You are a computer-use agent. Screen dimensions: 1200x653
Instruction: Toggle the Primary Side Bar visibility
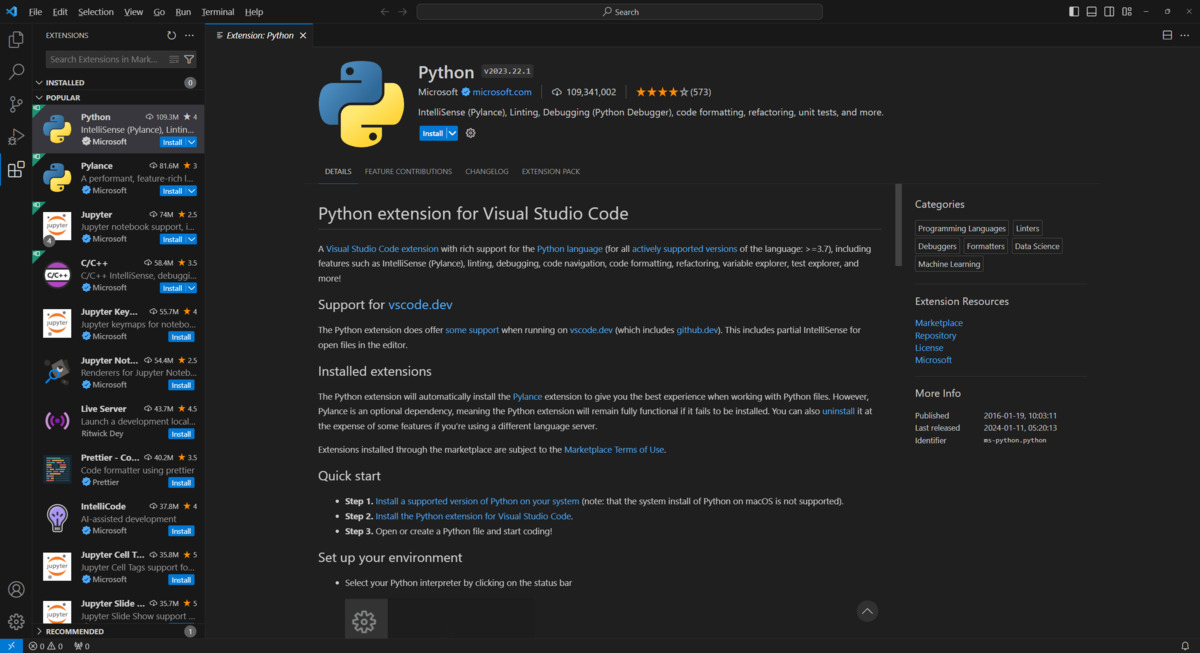[1073, 11]
